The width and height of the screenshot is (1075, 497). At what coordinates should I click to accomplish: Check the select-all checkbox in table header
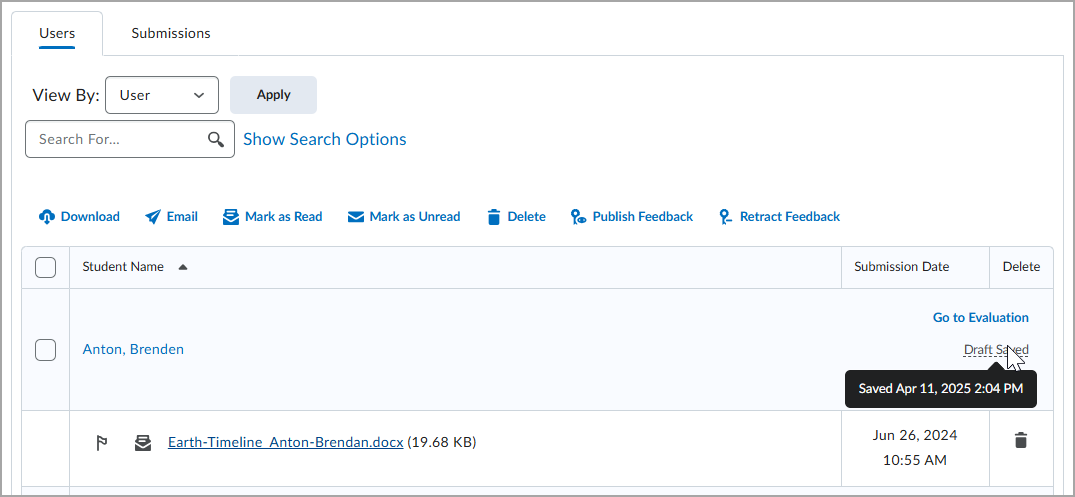click(x=45, y=267)
